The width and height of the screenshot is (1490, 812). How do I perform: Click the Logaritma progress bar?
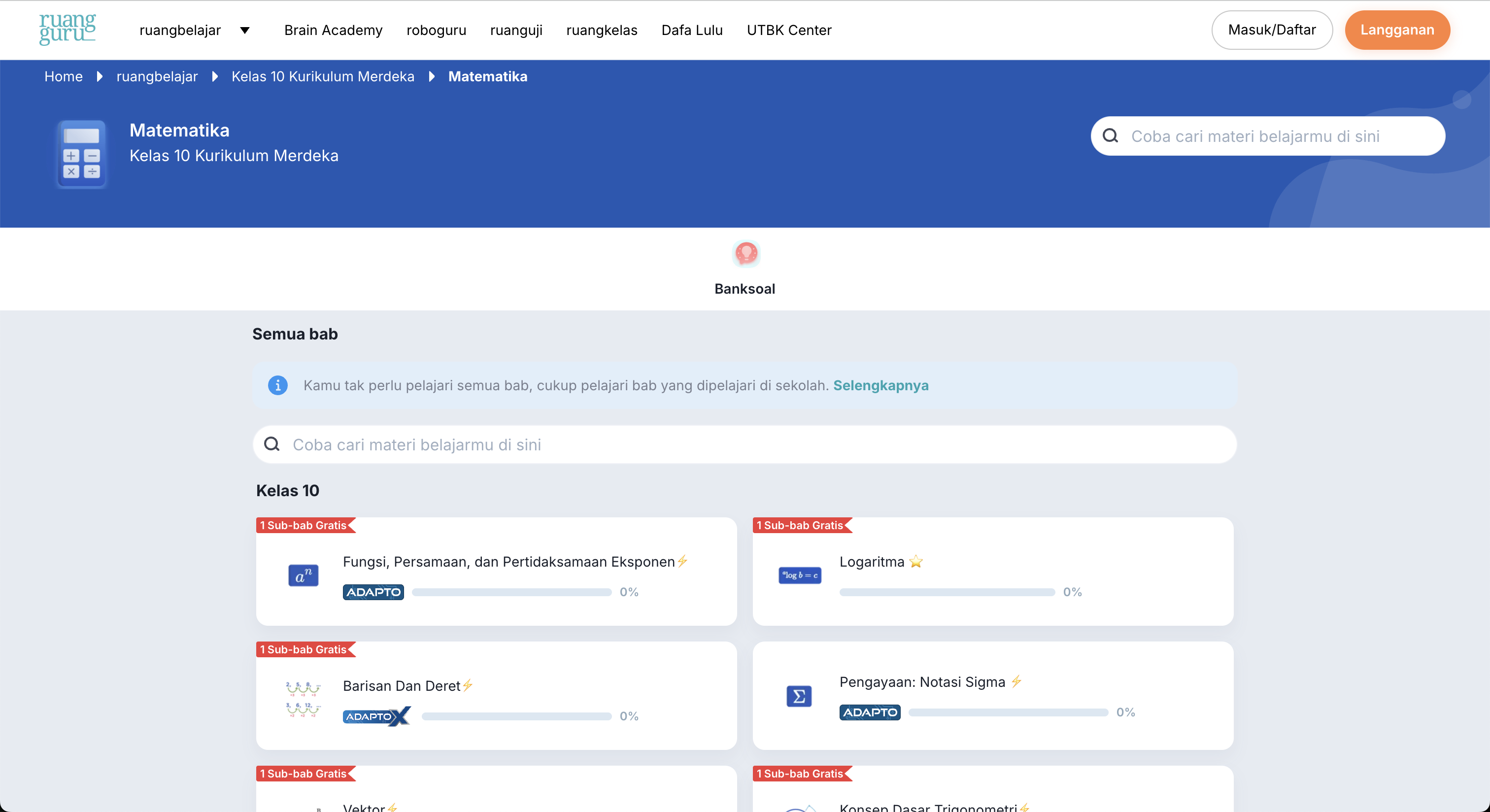947,592
